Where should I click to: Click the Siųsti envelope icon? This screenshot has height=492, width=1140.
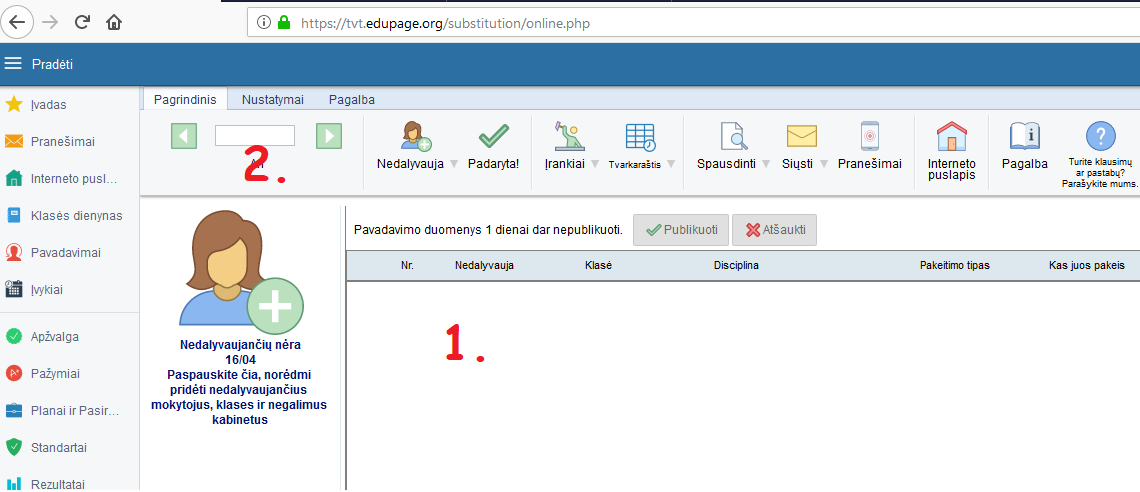tap(802, 136)
